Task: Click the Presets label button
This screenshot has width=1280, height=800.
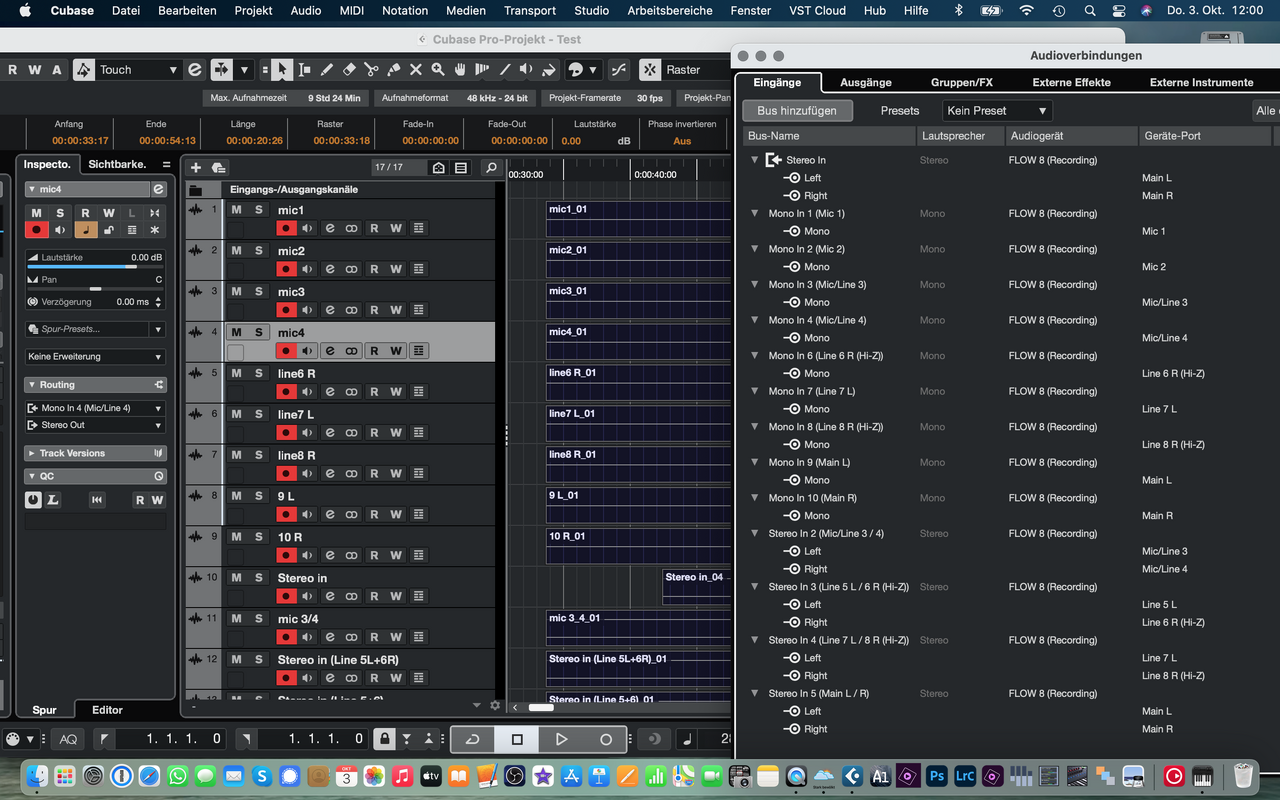Action: tap(900, 111)
